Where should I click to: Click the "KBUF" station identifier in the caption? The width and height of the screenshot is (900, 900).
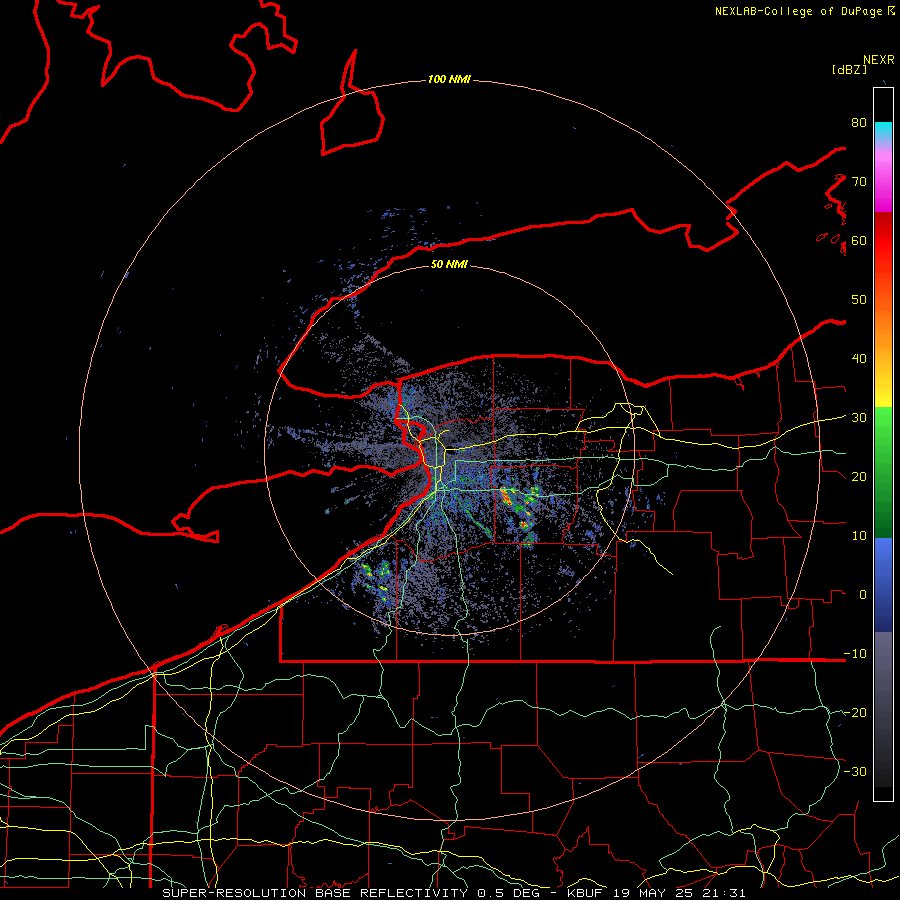[x=587, y=893]
